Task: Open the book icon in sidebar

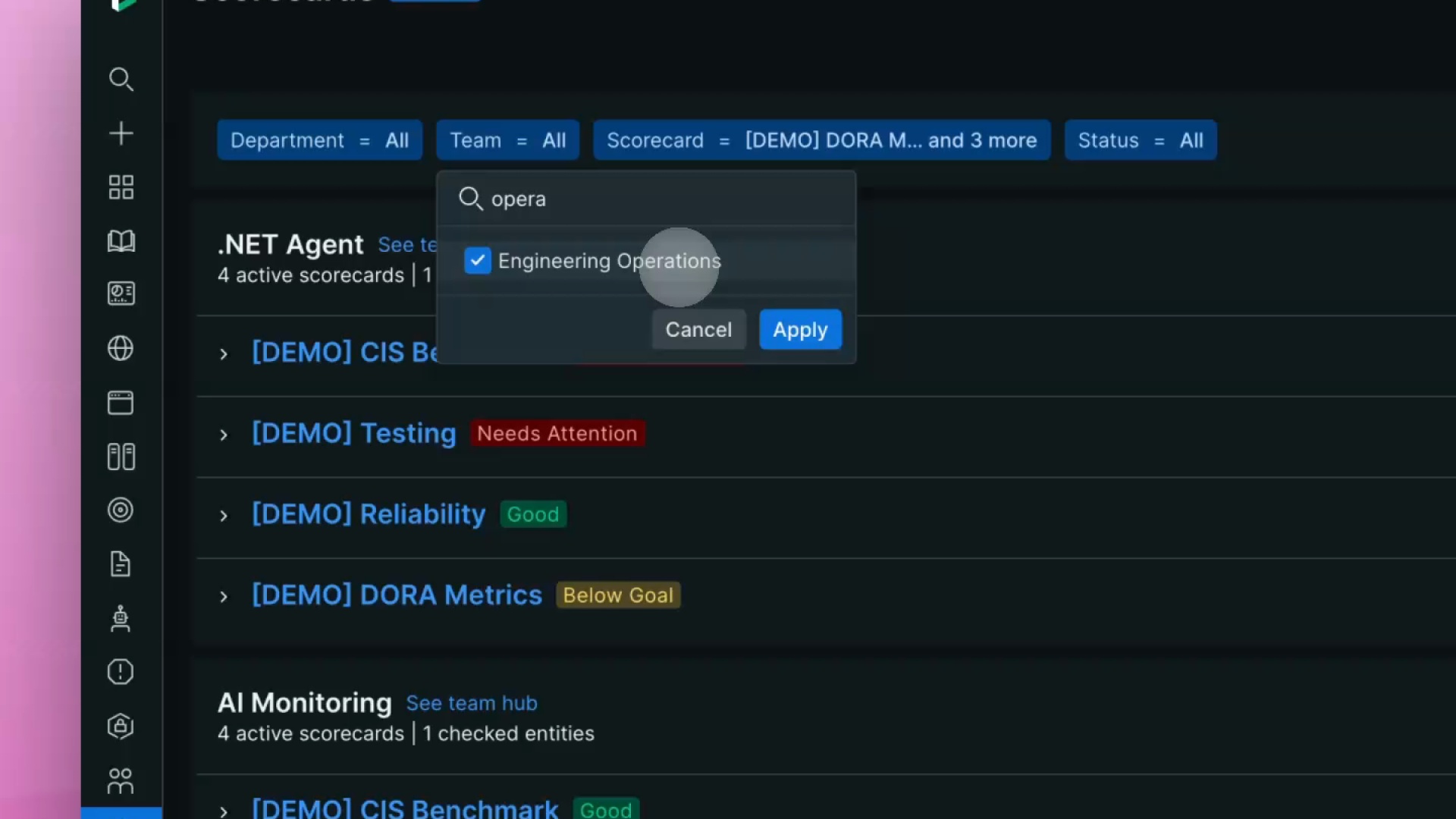Action: (121, 241)
